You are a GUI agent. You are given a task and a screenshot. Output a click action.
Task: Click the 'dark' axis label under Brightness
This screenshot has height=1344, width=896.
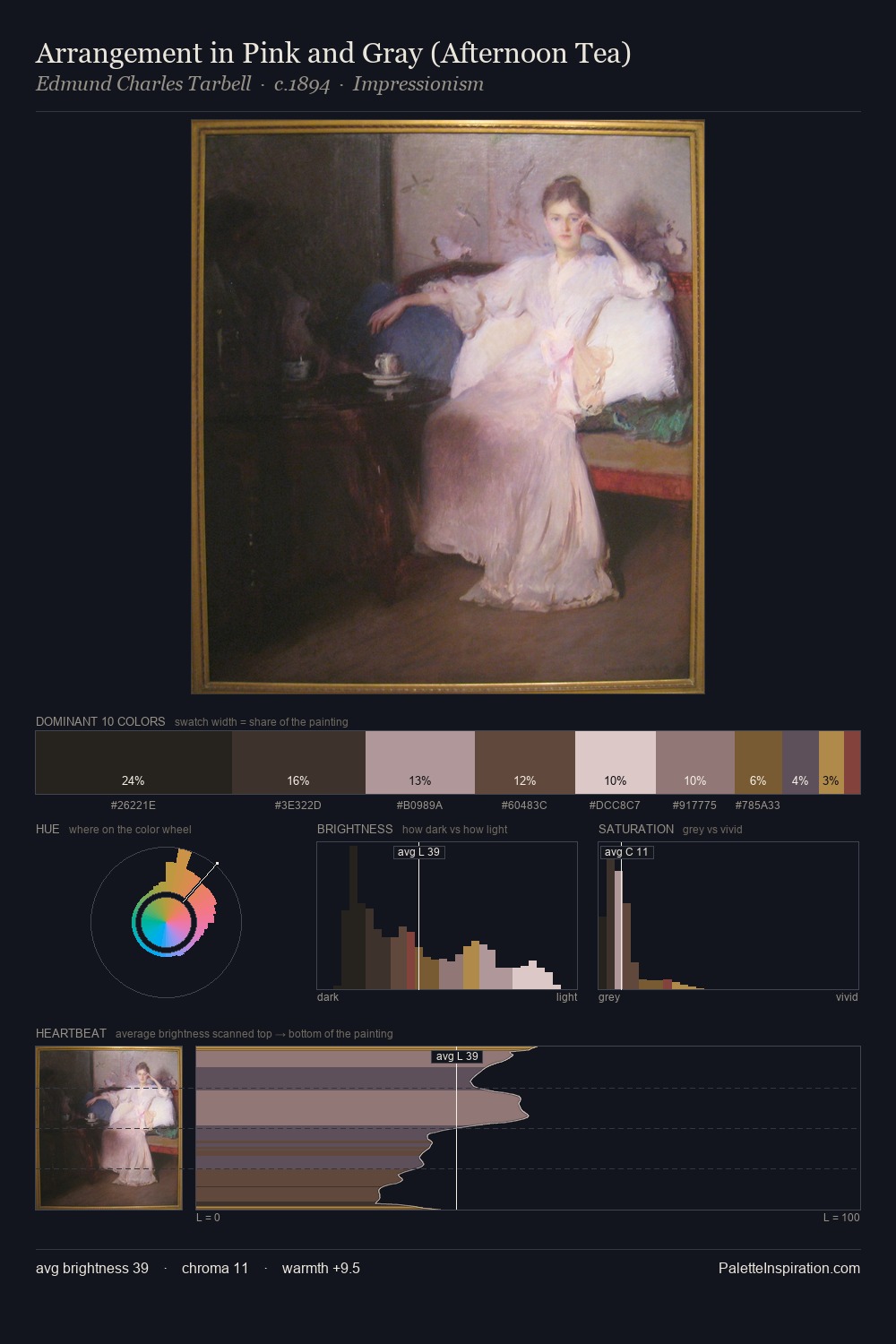(x=328, y=996)
